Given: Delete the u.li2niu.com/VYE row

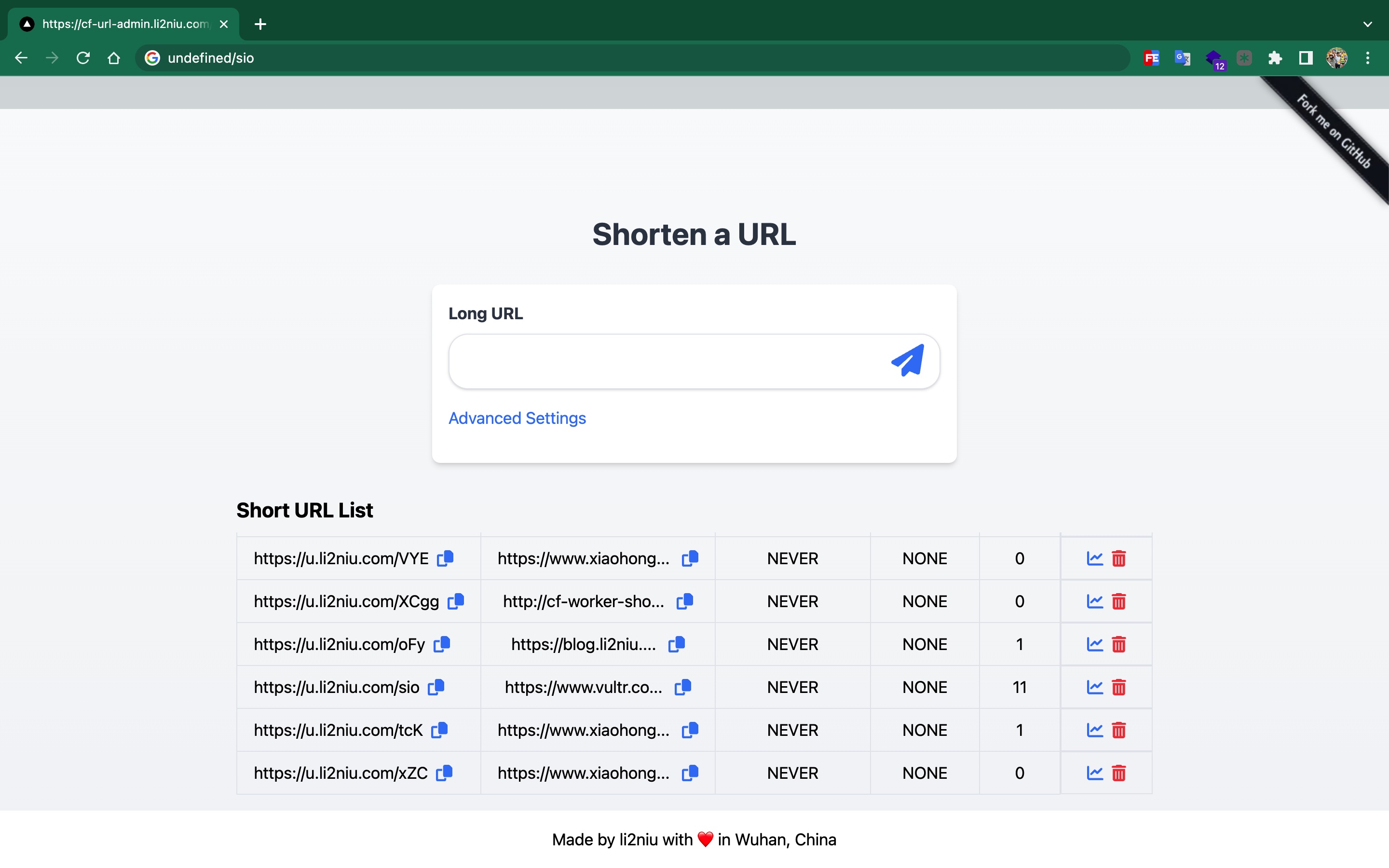Looking at the screenshot, I should tap(1118, 558).
